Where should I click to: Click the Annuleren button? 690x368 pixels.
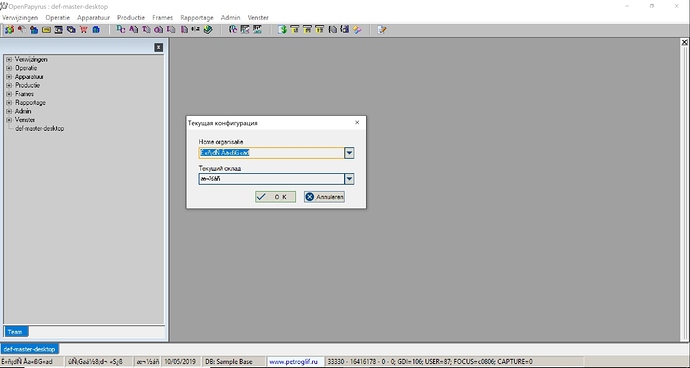point(324,197)
